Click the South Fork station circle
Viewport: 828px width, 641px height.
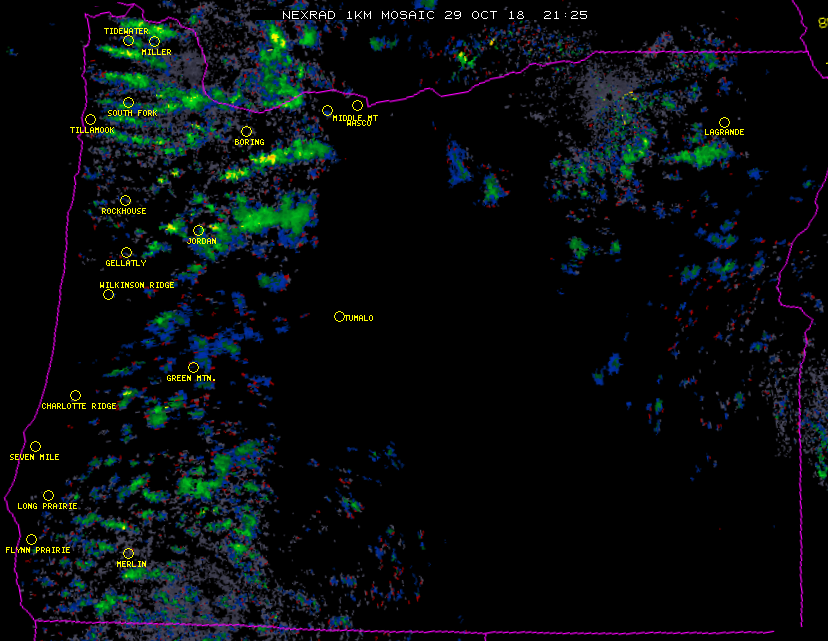click(x=128, y=103)
